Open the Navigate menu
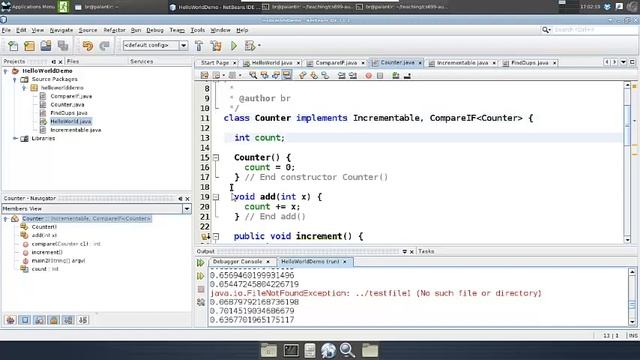The image size is (640, 360). 61,30
